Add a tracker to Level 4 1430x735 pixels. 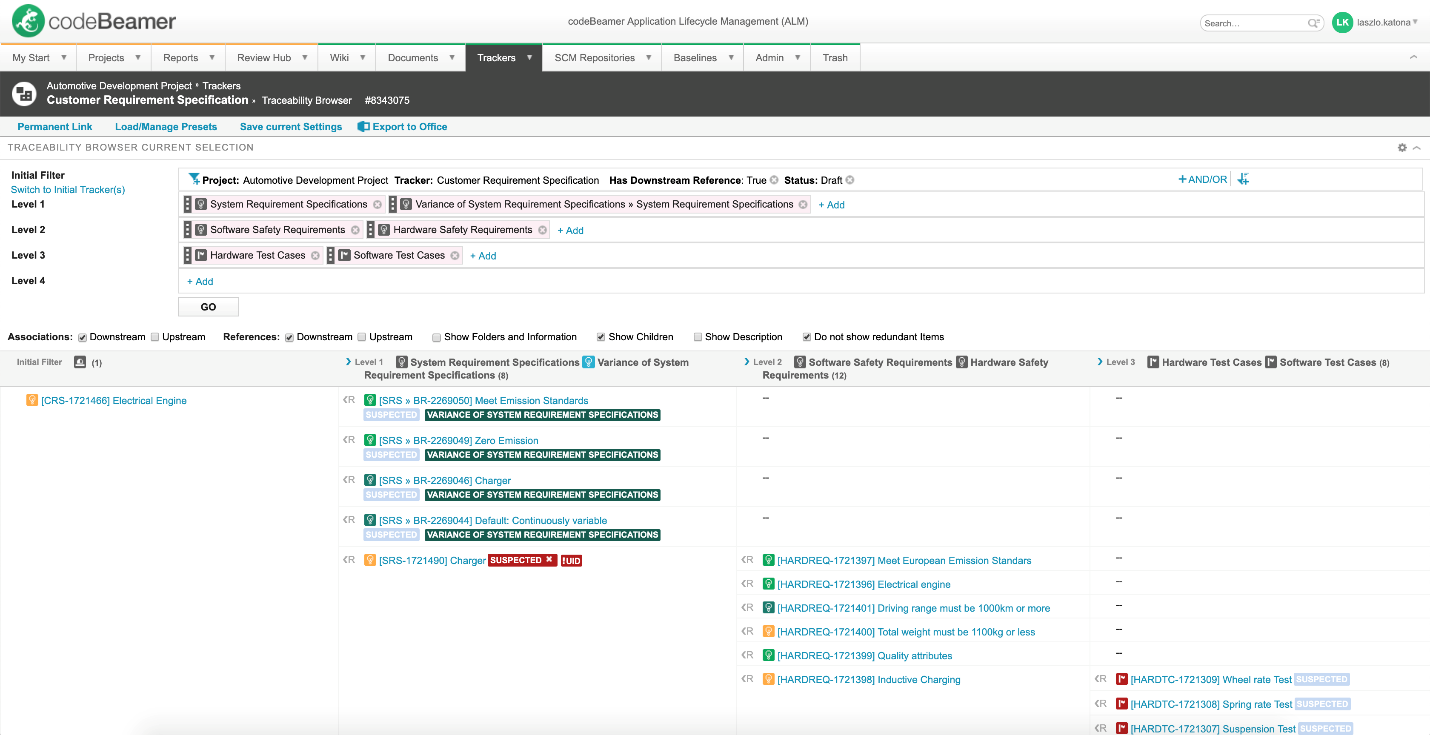[200, 282]
